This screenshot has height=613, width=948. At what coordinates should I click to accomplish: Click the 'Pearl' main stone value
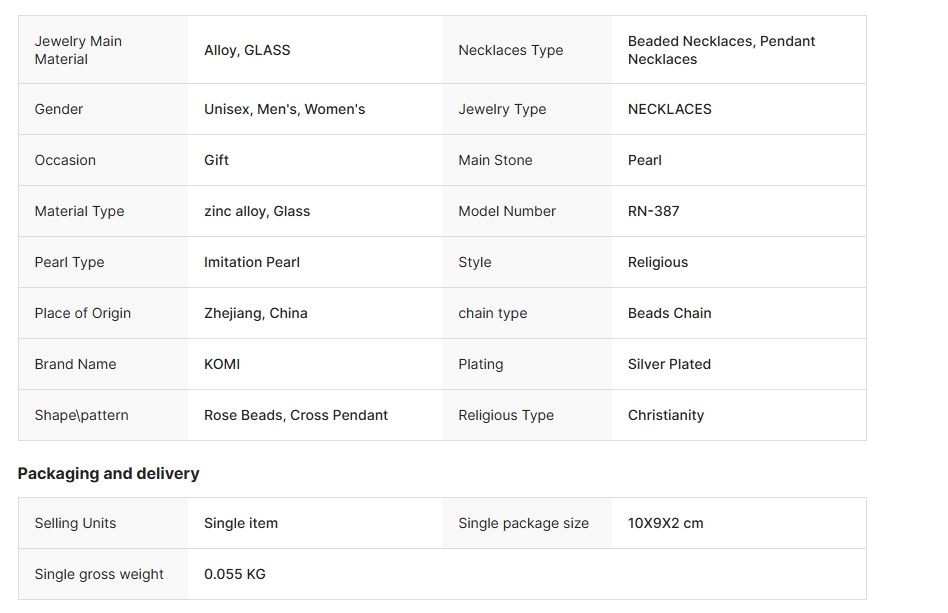point(644,160)
